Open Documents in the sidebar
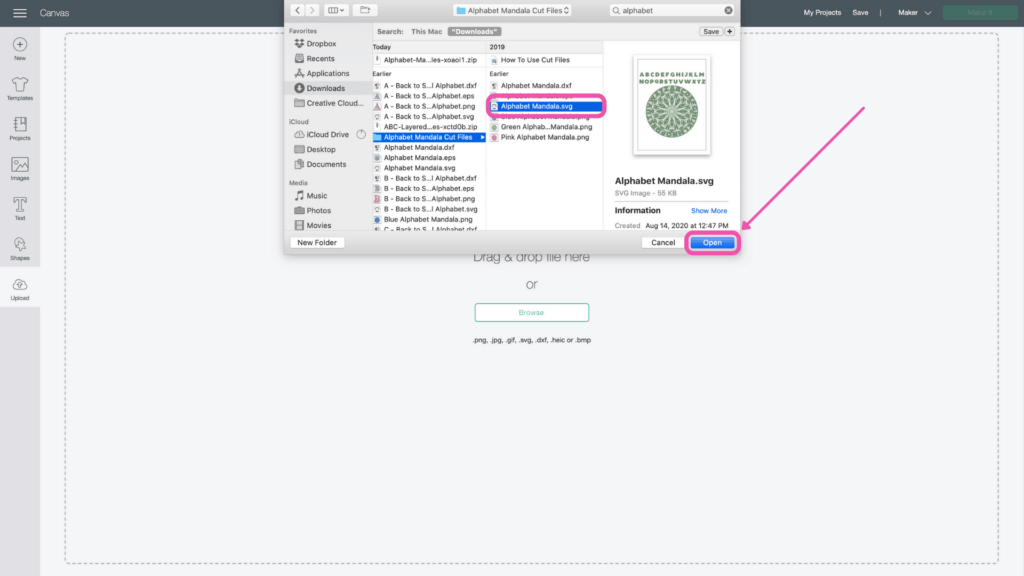1024x576 pixels. pos(321,165)
